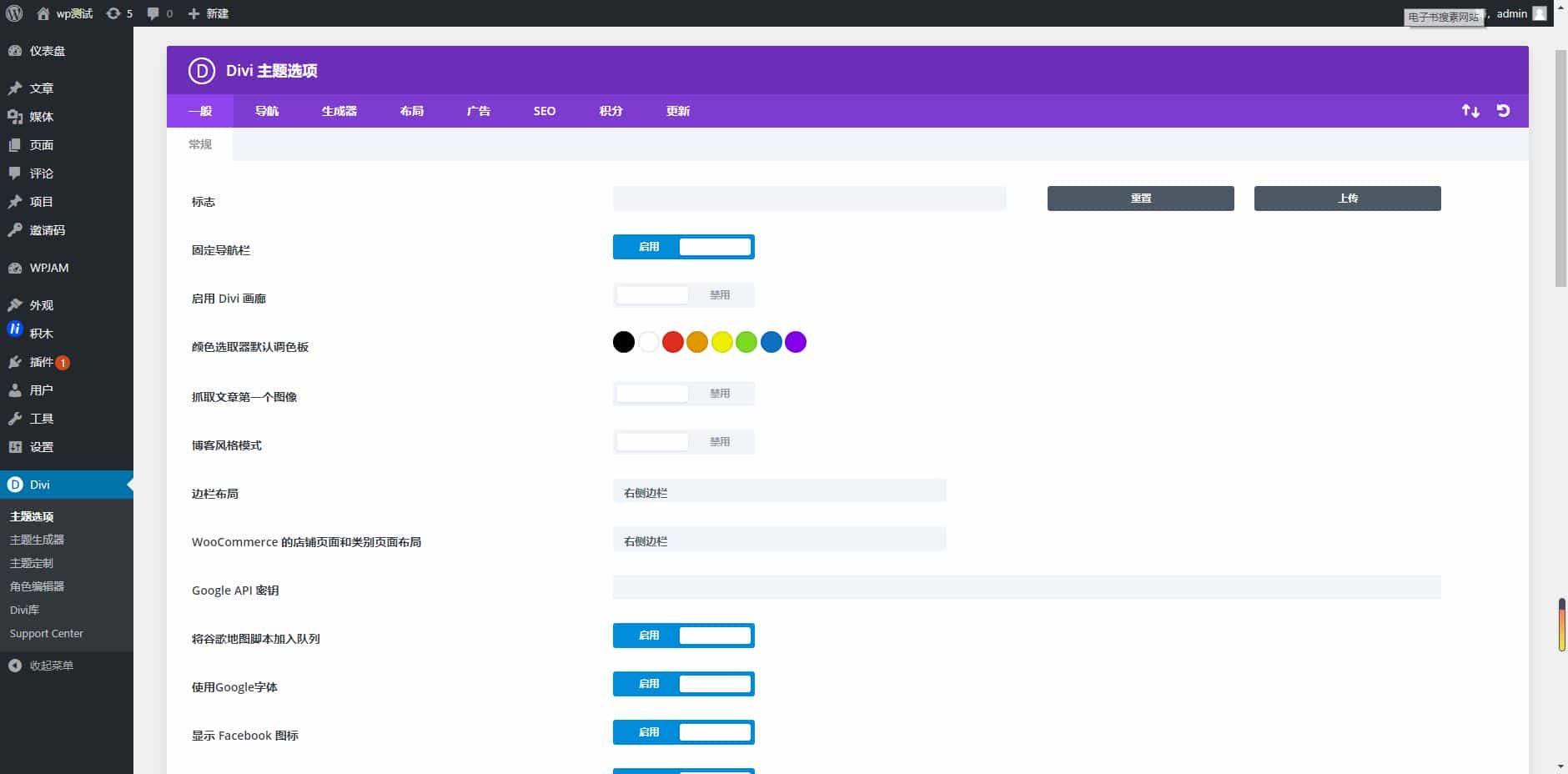Pick the black palette swatch

click(x=624, y=342)
